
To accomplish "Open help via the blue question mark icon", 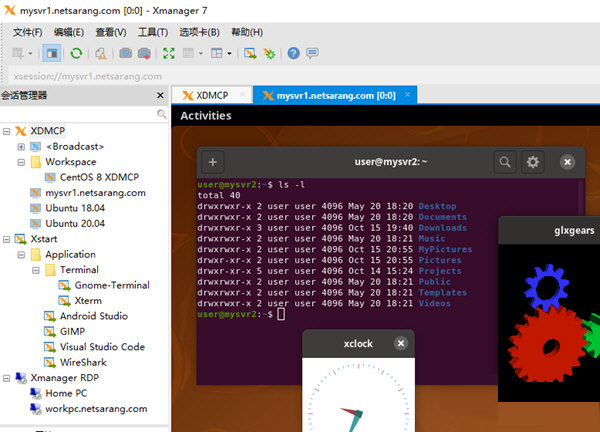I will [x=293, y=53].
